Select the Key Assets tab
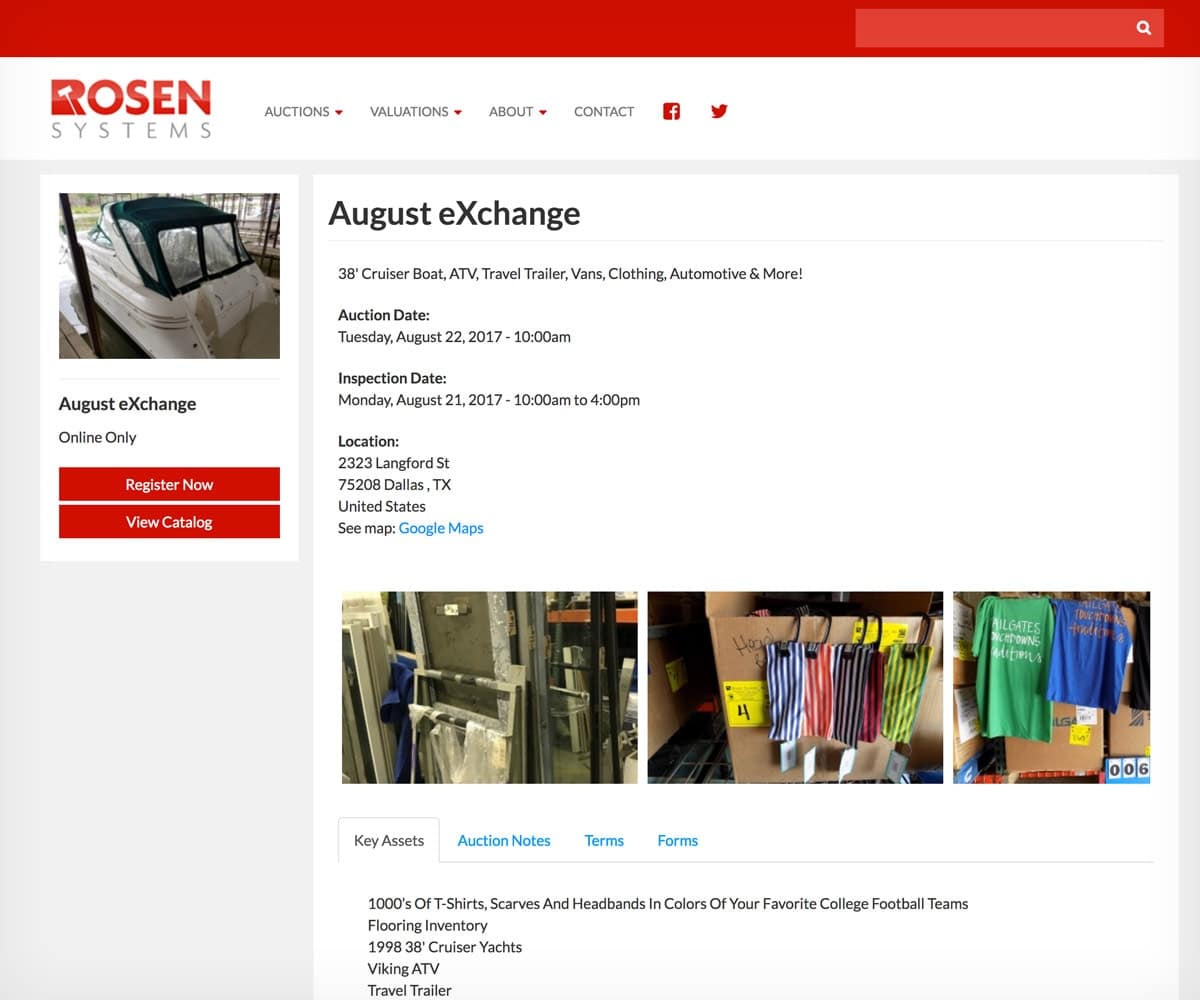The width and height of the screenshot is (1200, 1000). click(x=389, y=840)
